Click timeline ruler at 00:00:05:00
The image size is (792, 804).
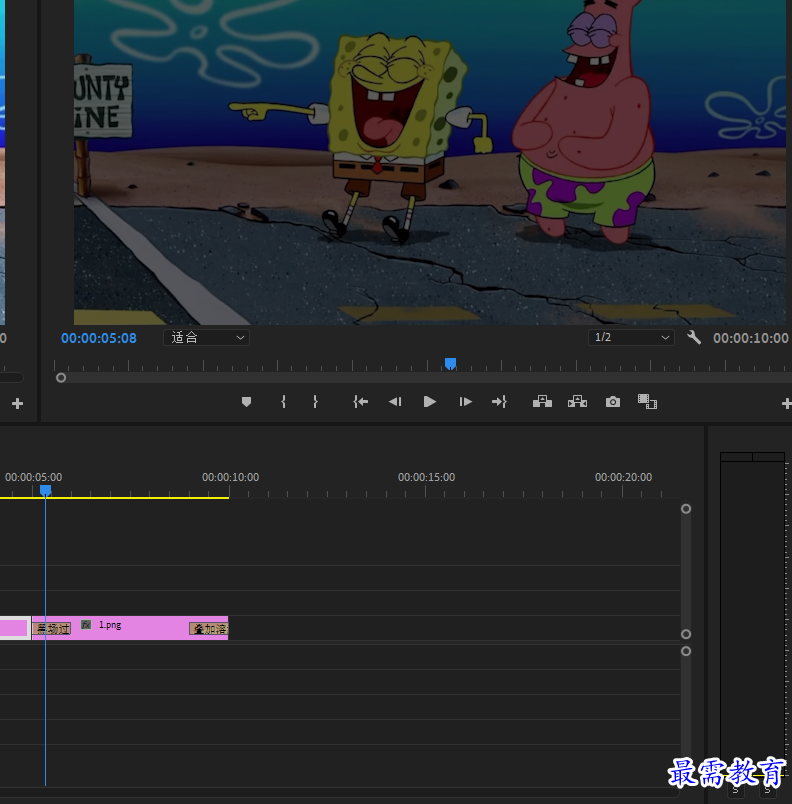coord(33,477)
